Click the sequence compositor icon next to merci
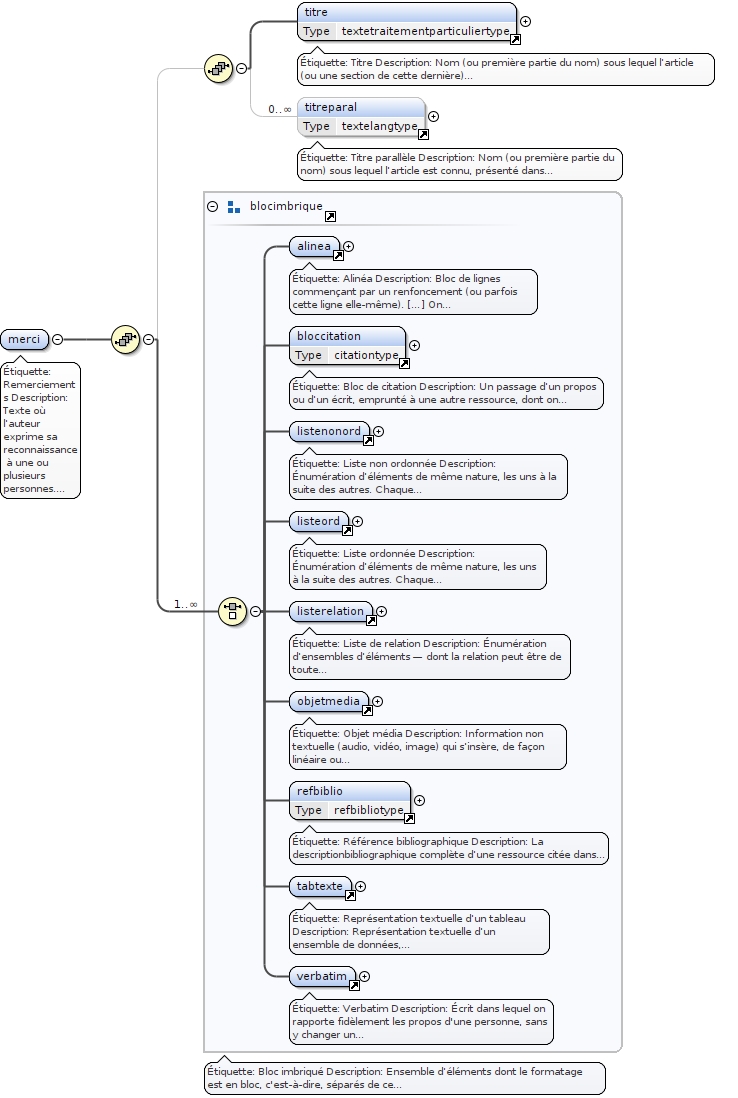The image size is (738, 1098). (124, 339)
